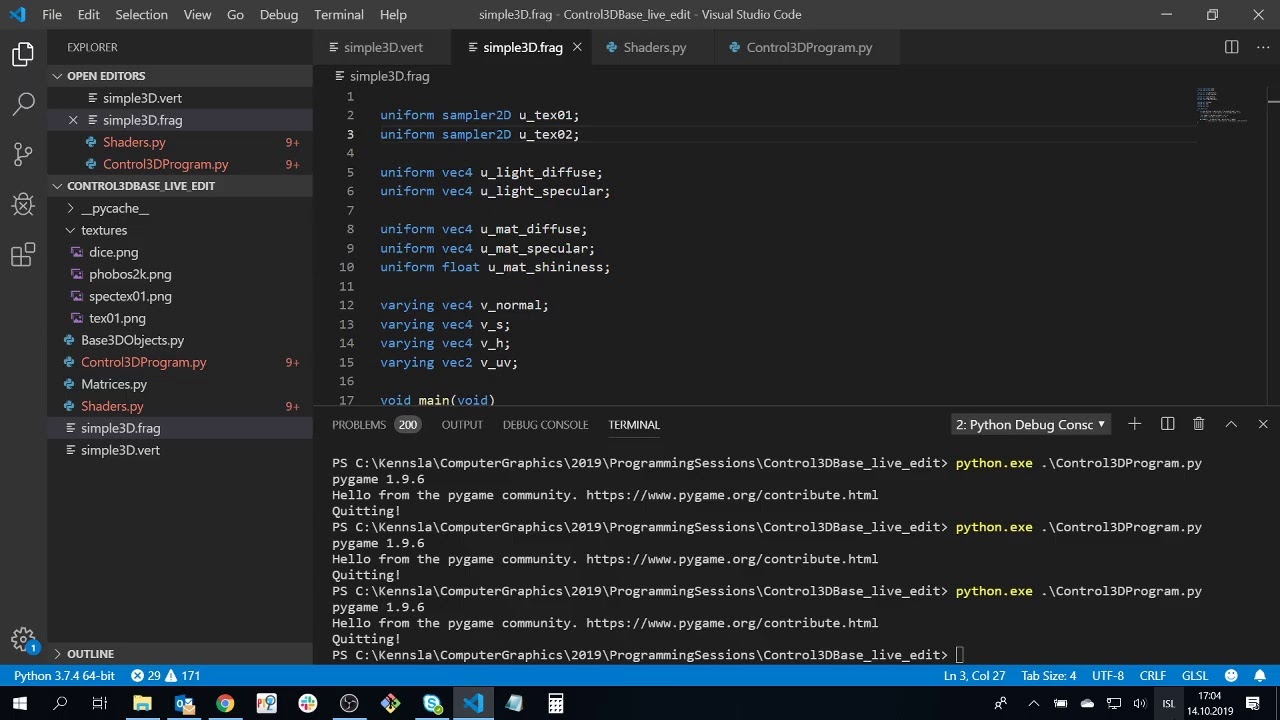
Task: Change language mode GLSL in status bar
Action: 1195,676
